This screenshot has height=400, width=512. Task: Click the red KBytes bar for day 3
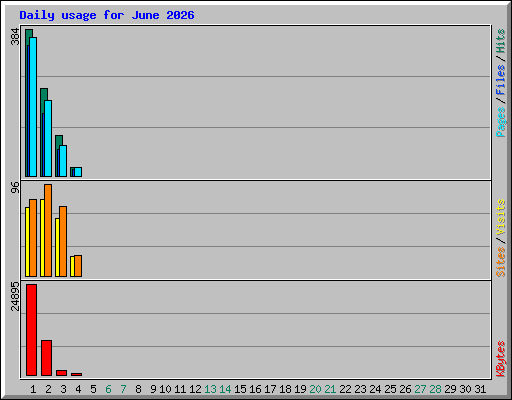click(61, 373)
